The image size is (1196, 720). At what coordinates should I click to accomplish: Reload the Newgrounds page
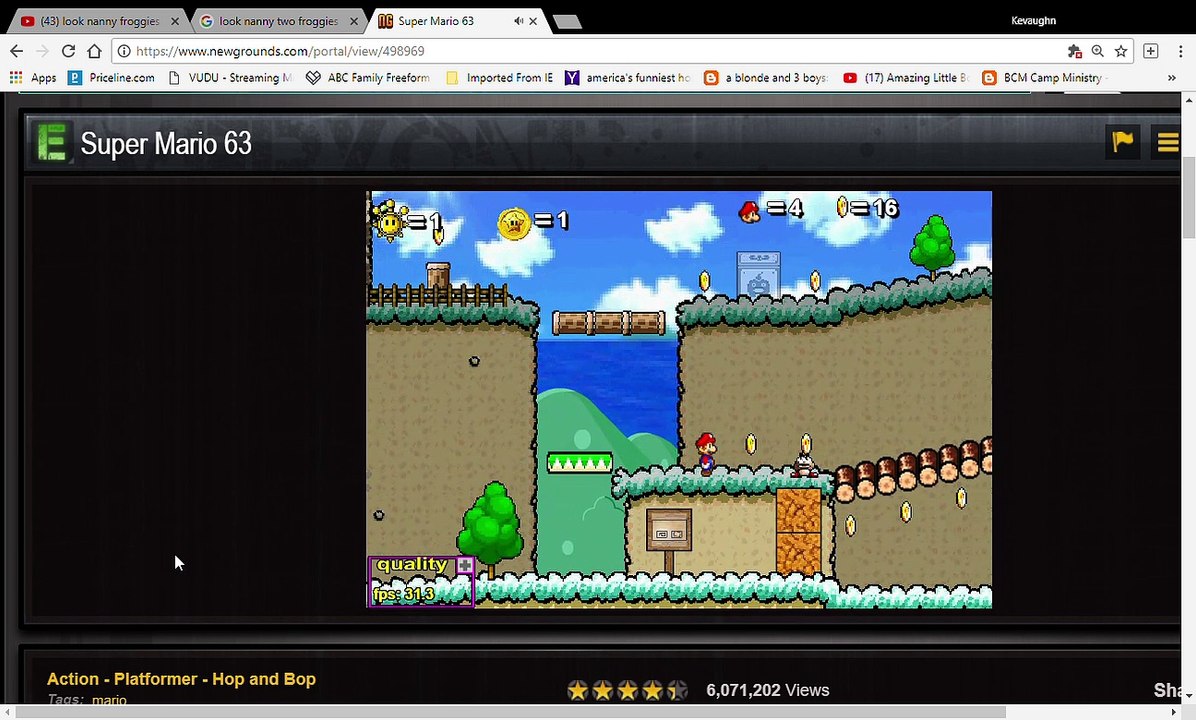(x=69, y=51)
